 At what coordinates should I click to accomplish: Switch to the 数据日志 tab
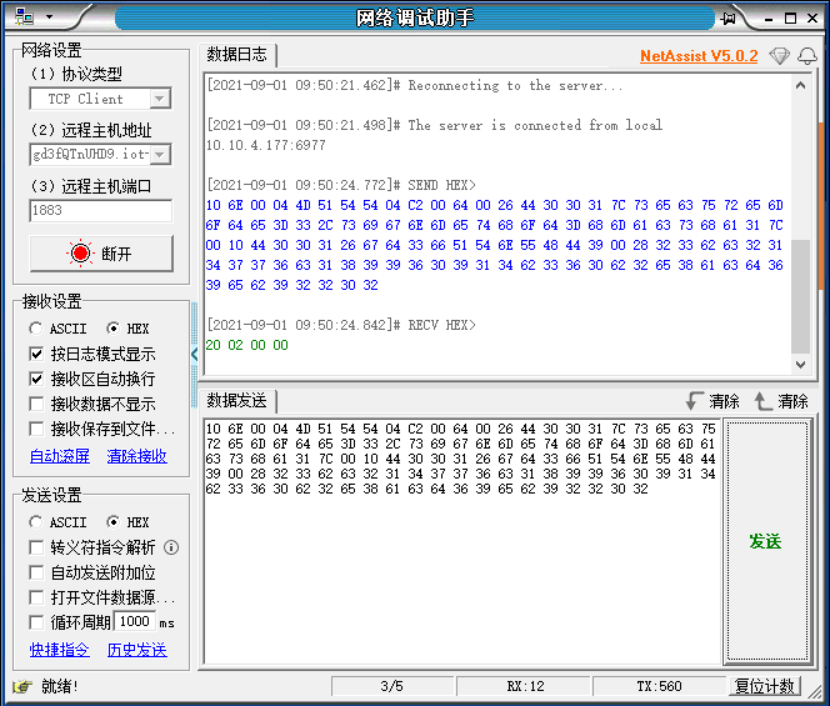click(x=237, y=55)
